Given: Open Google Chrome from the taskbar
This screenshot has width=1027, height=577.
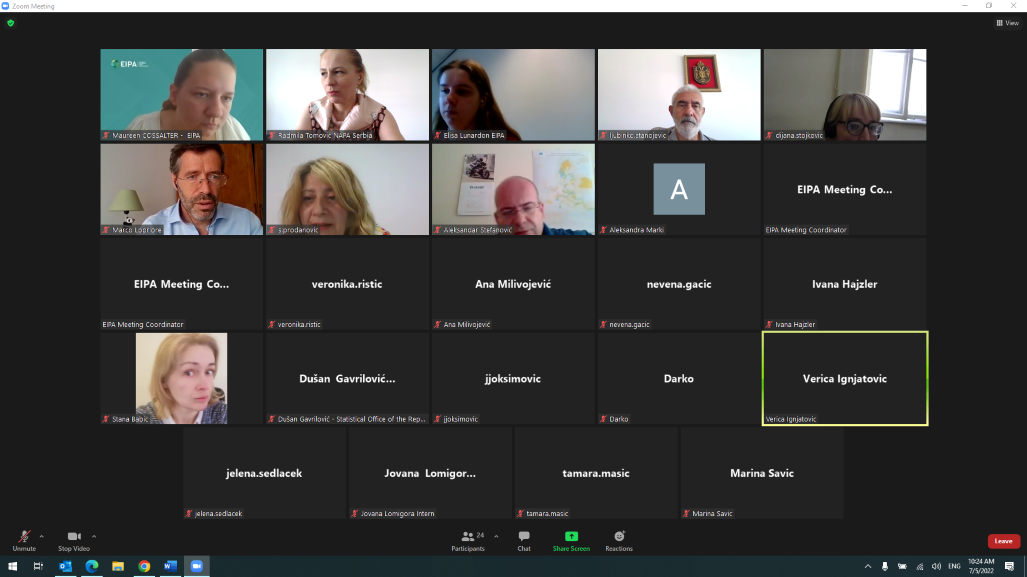Looking at the screenshot, I should coord(144,566).
